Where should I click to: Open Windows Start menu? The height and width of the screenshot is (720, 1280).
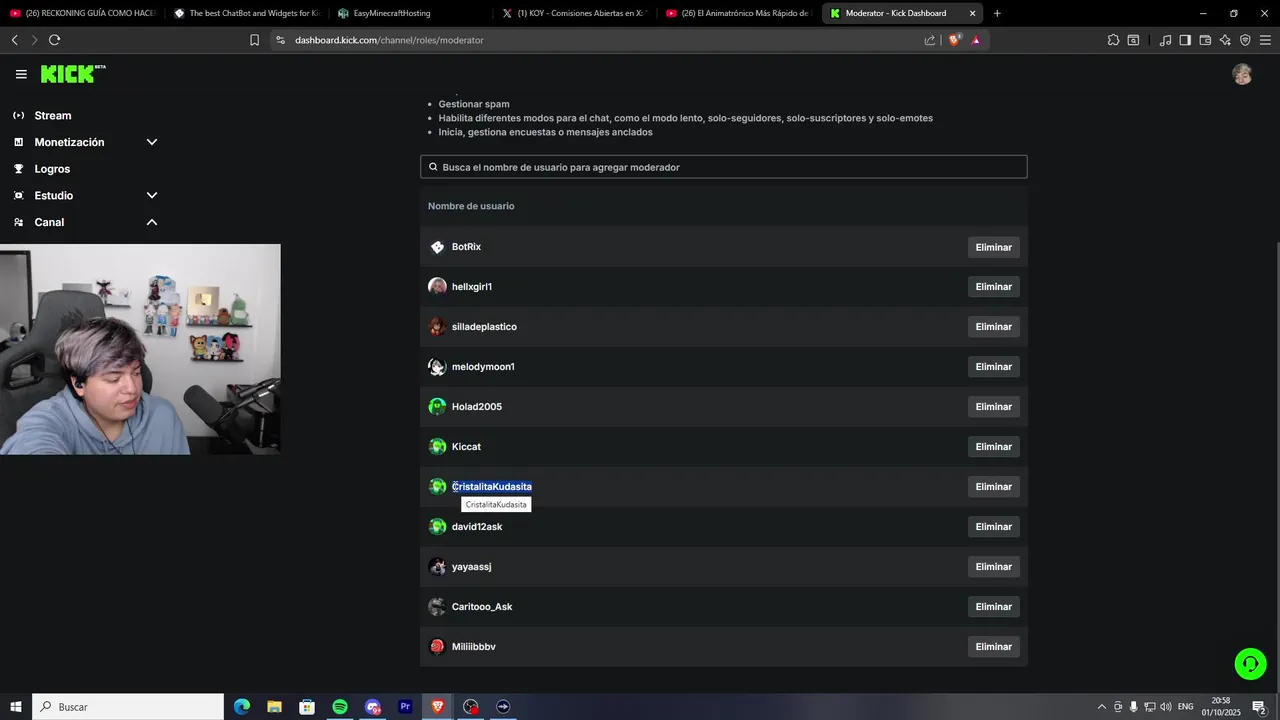click(16, 707)
